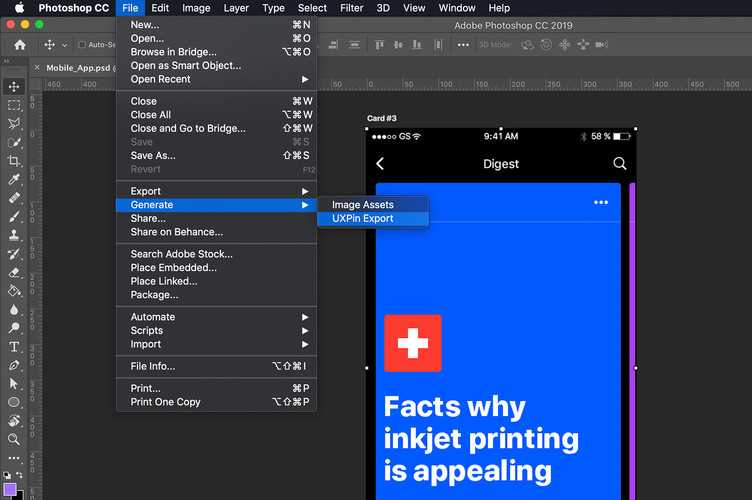Screen dimensions: 752x500
Task: Open the Apple menu
Action: (19, 8)
